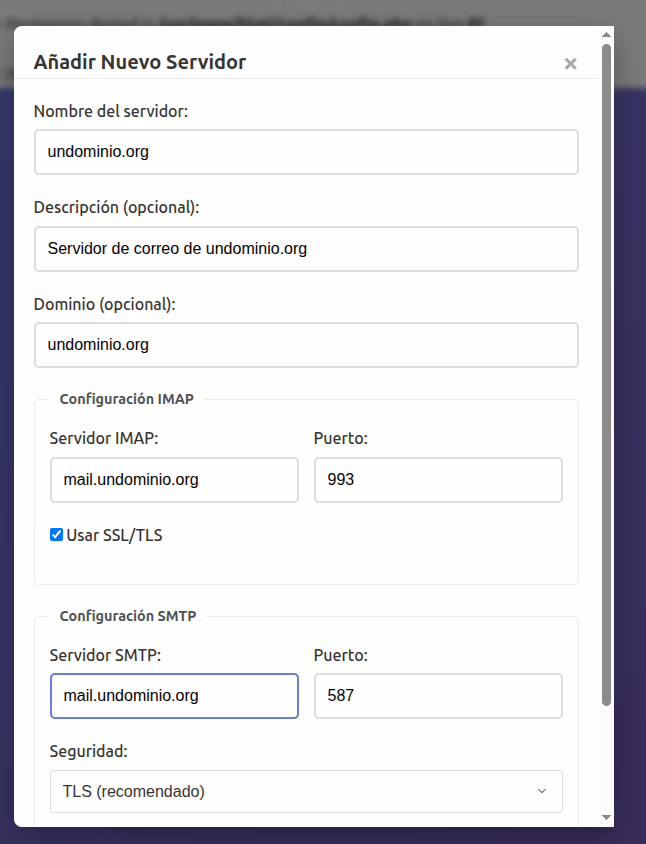Focus the Descripción (opcional) text field
Viewport: 646px width, 844px height.
(x=306, y=249)
